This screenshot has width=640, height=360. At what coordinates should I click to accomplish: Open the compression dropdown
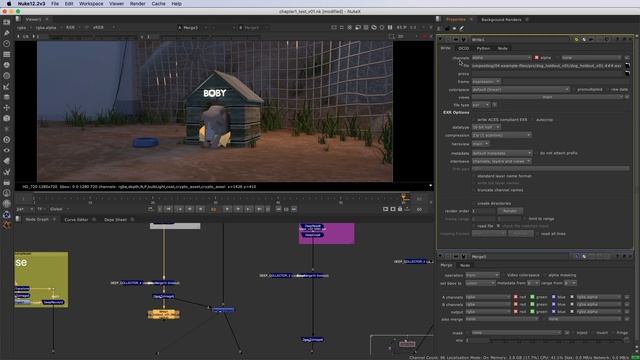coord(502,135)
